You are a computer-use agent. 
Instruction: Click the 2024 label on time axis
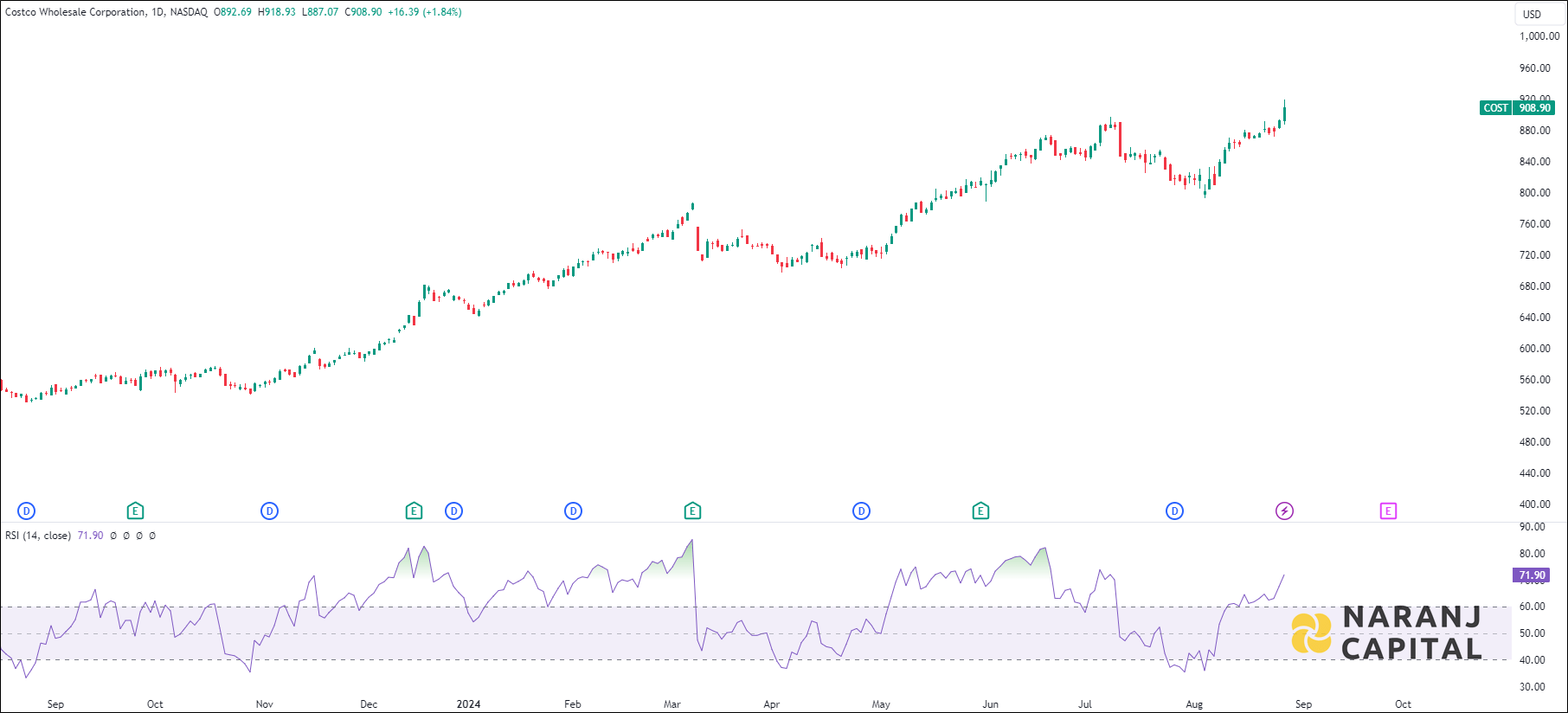(x=468, y=704)
